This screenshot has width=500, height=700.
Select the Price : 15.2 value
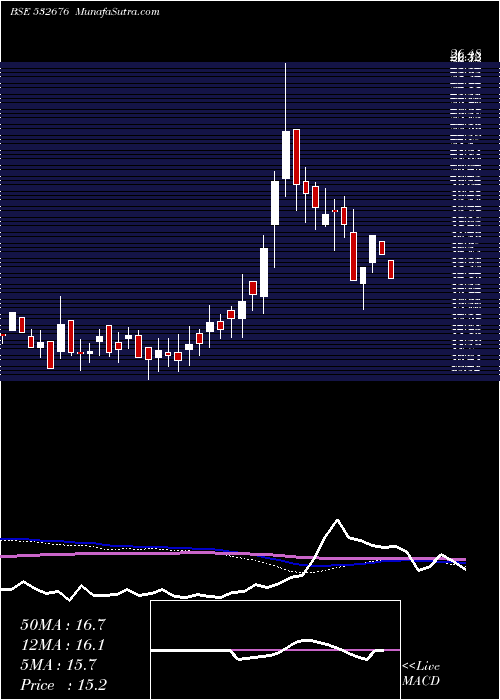click(x=64, y=685)
